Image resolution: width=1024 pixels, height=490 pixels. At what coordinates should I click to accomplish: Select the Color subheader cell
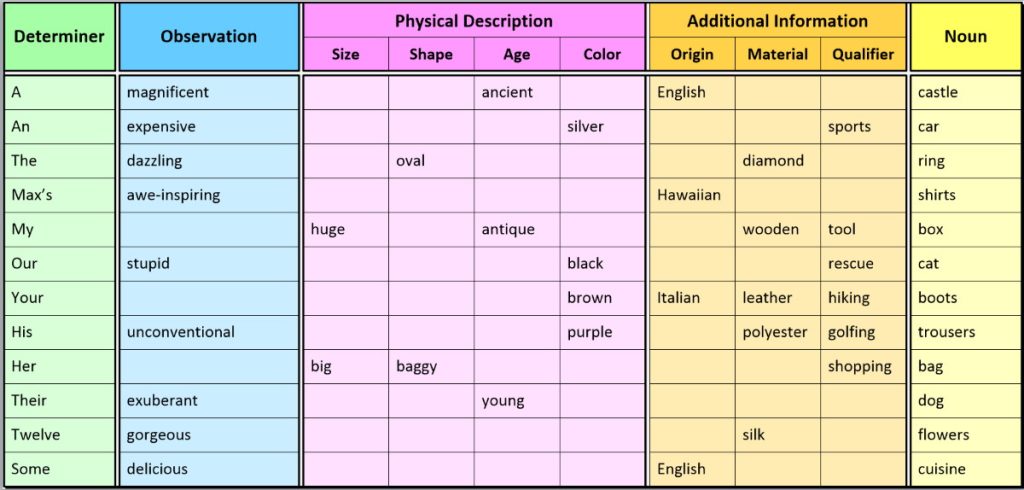coord(602,55)
